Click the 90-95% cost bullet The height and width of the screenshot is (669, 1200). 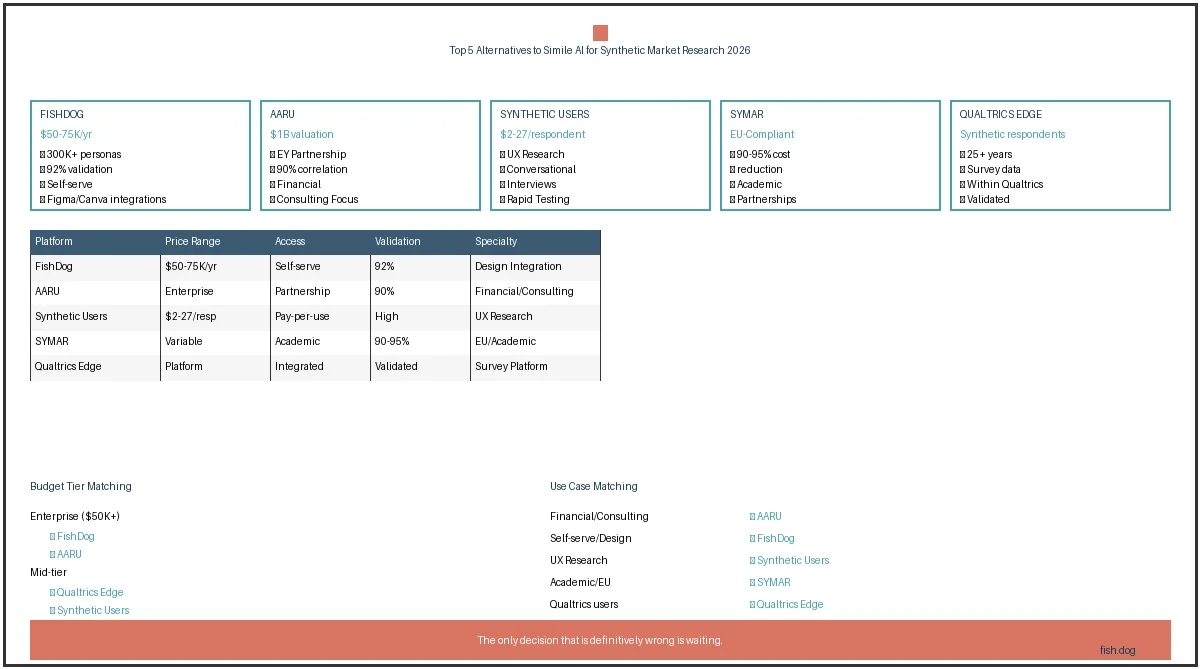pos(760,154)
